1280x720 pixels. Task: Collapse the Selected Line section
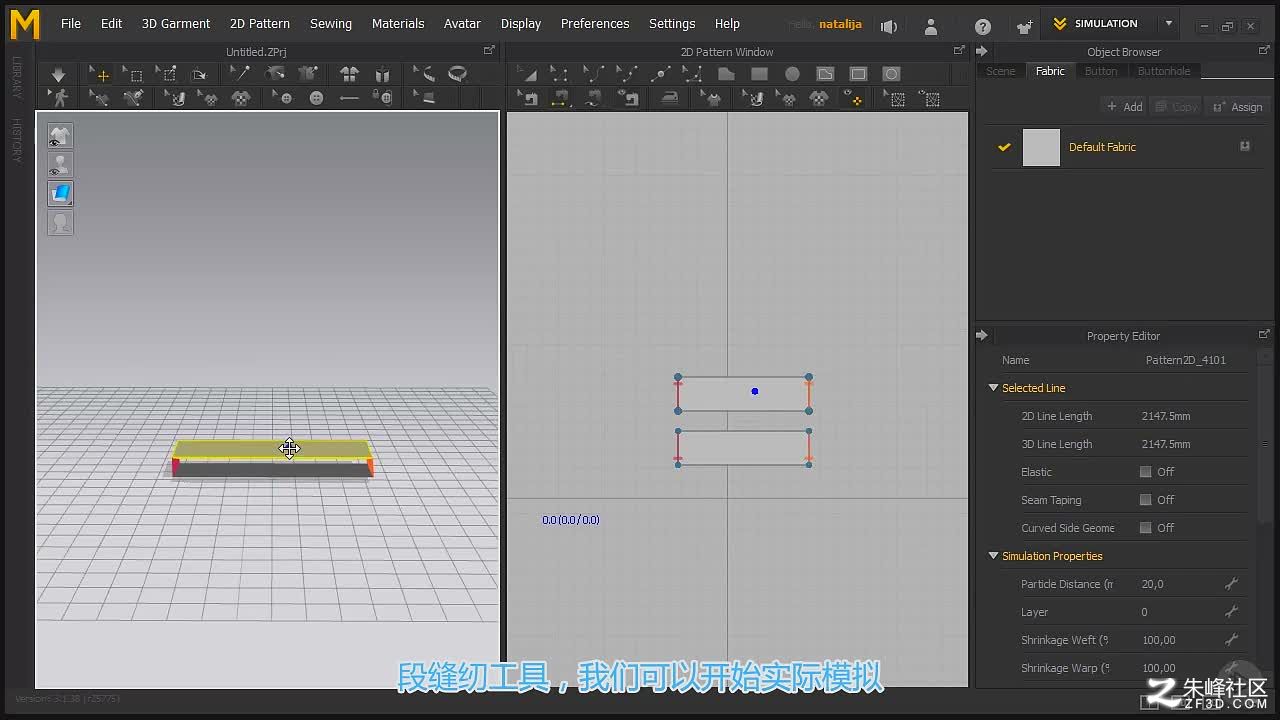tap(993, 388)
